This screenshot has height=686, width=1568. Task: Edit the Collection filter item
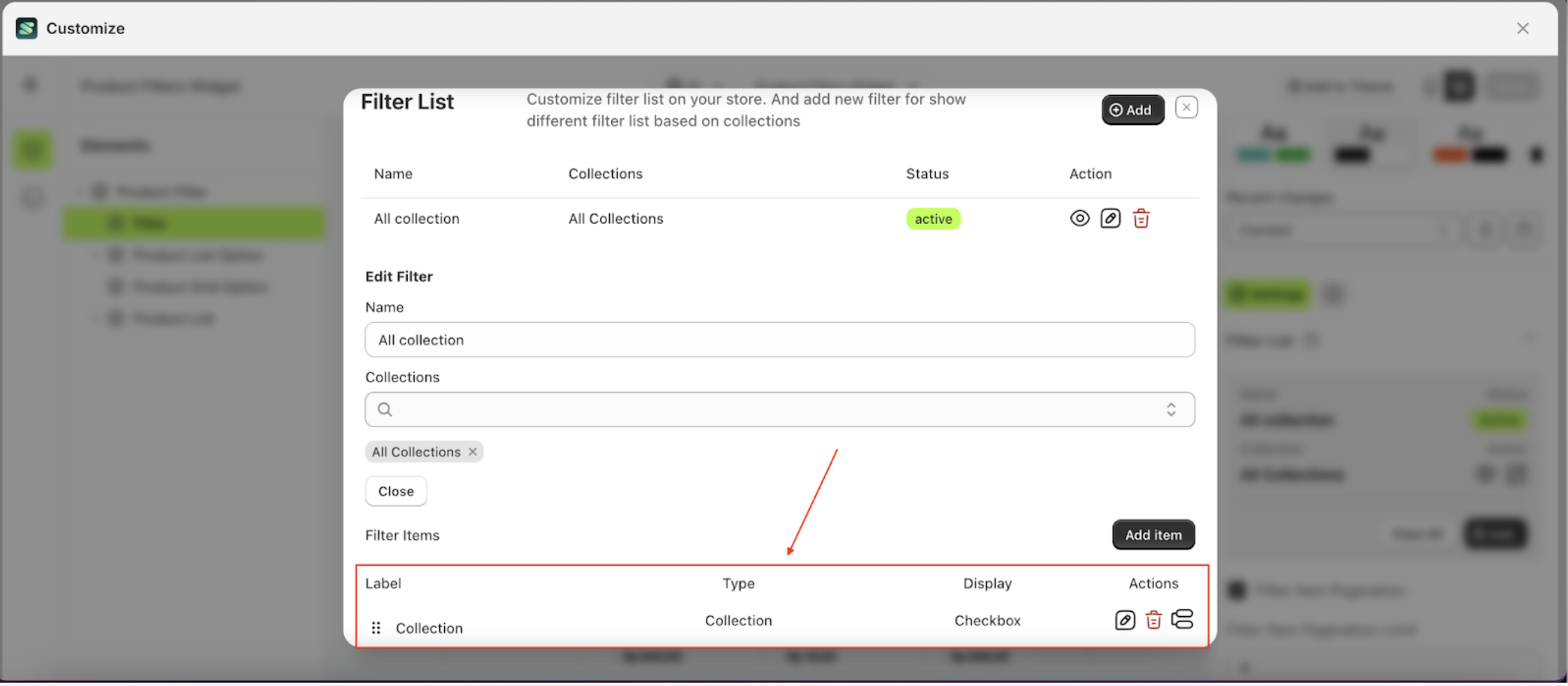coord(1124,620)
